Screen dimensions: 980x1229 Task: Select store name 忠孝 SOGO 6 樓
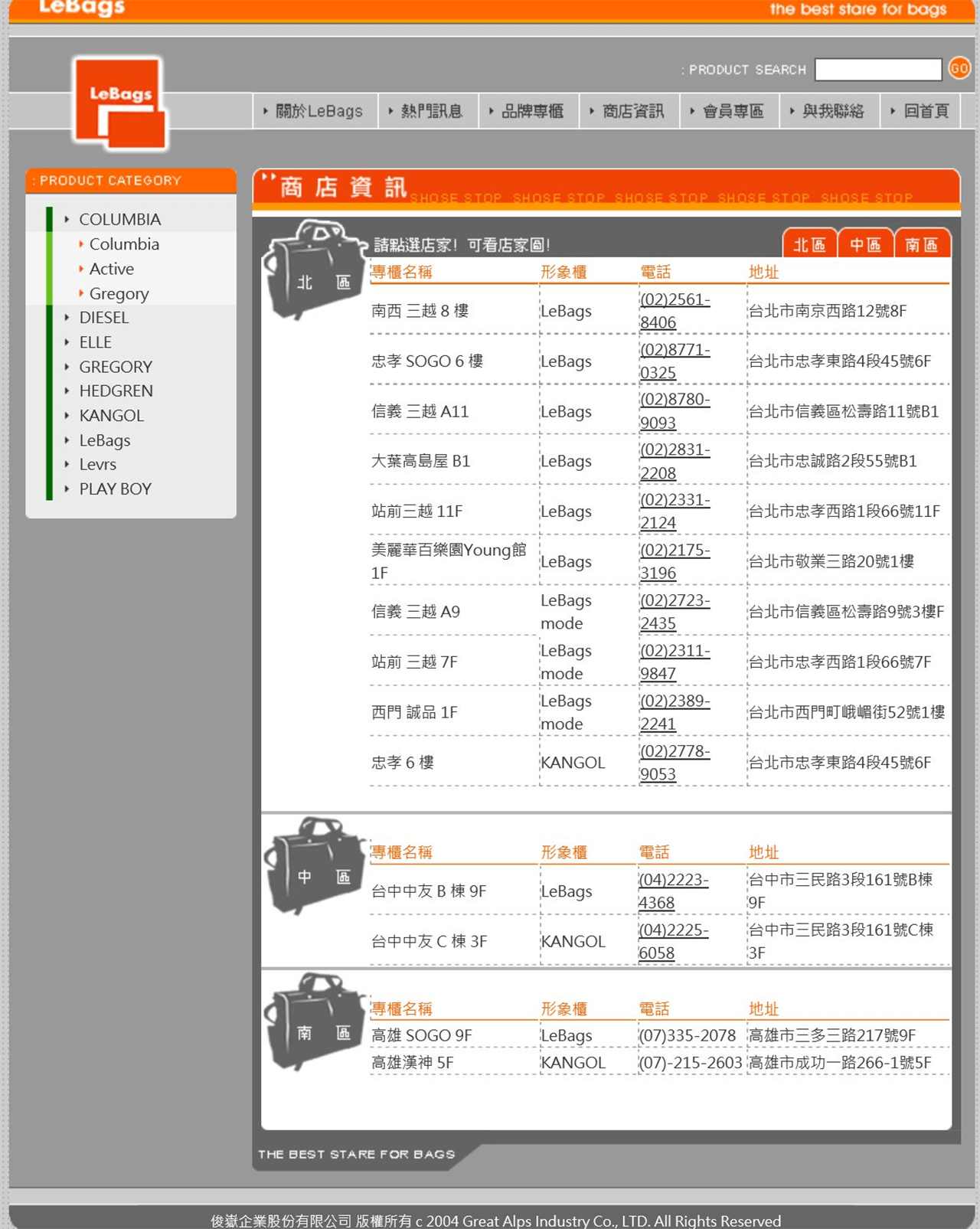pos(427,361)
